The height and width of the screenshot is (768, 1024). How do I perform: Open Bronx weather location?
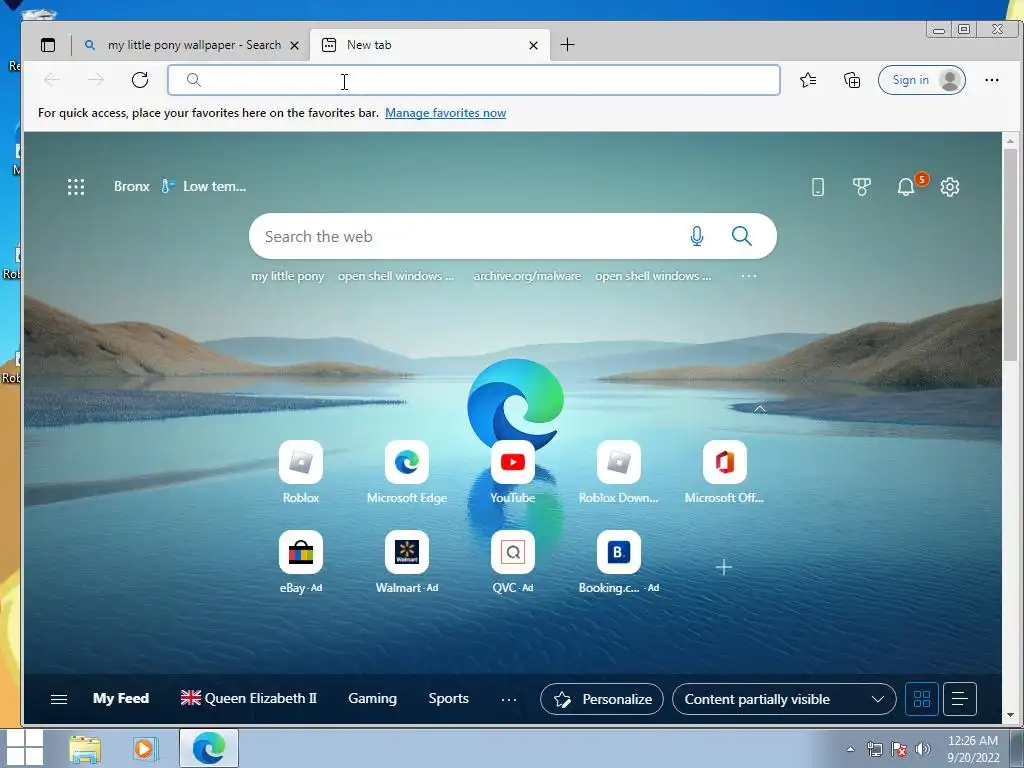tap(132, 186)
